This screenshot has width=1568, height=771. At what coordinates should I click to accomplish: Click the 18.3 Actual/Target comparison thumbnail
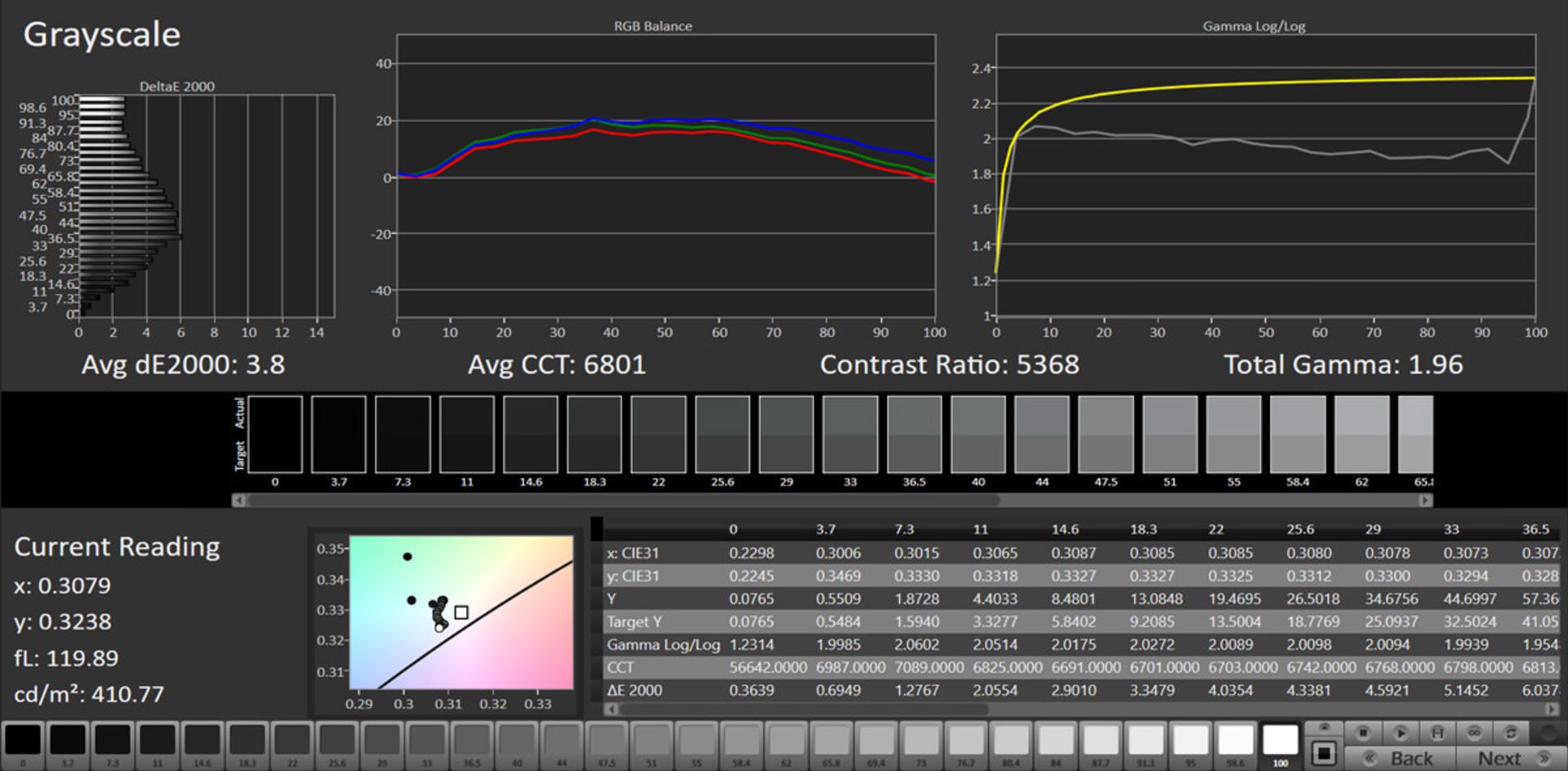[x=595, y=435]
